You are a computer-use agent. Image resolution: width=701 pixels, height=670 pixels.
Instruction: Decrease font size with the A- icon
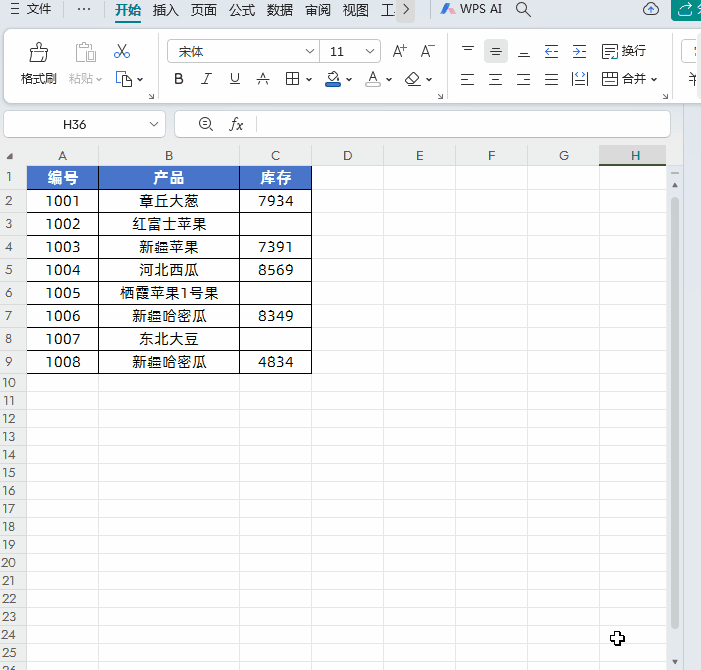(427, 51)
